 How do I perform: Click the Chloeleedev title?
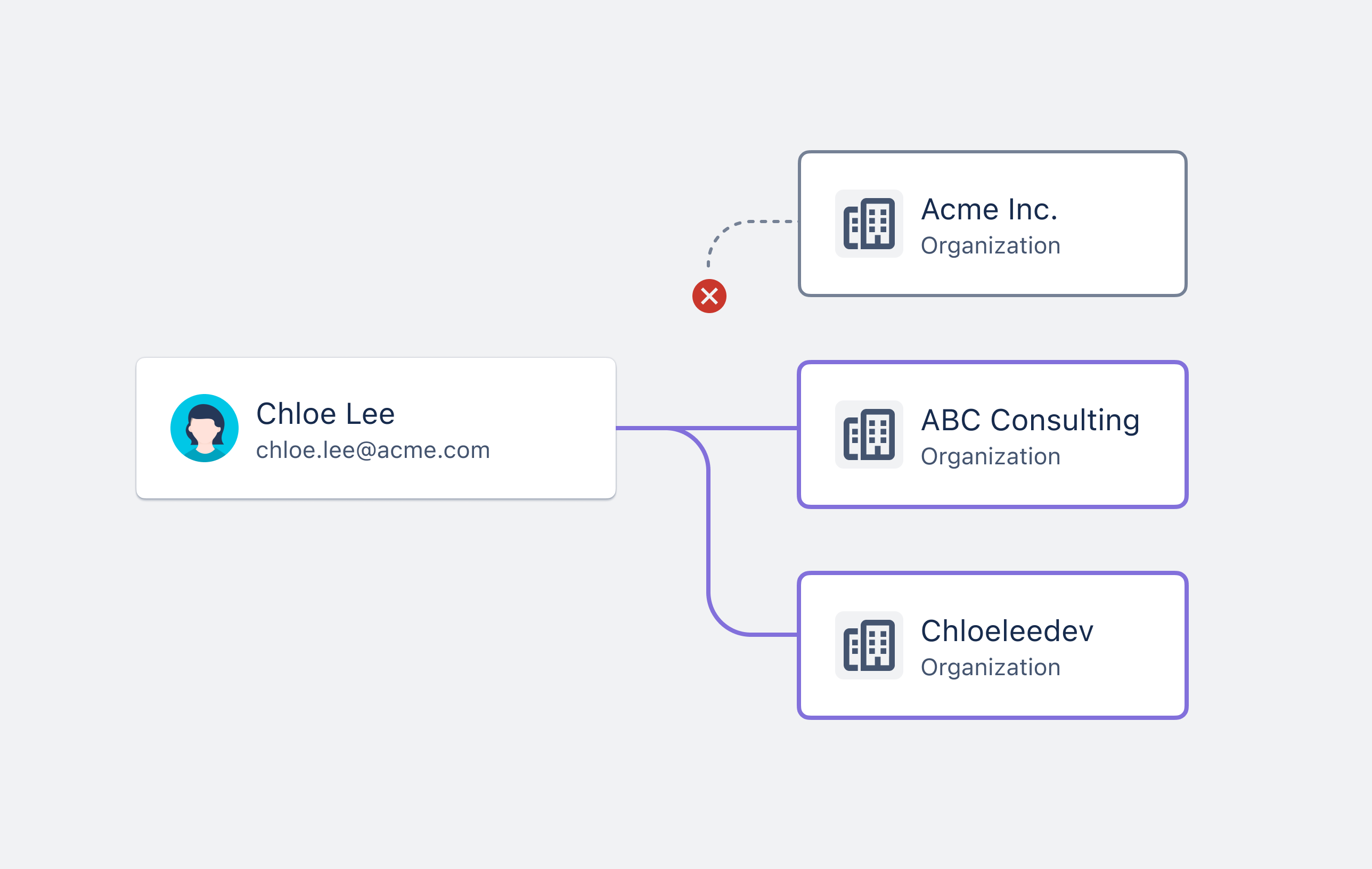pyautogui.click(x=1007, y=631)
